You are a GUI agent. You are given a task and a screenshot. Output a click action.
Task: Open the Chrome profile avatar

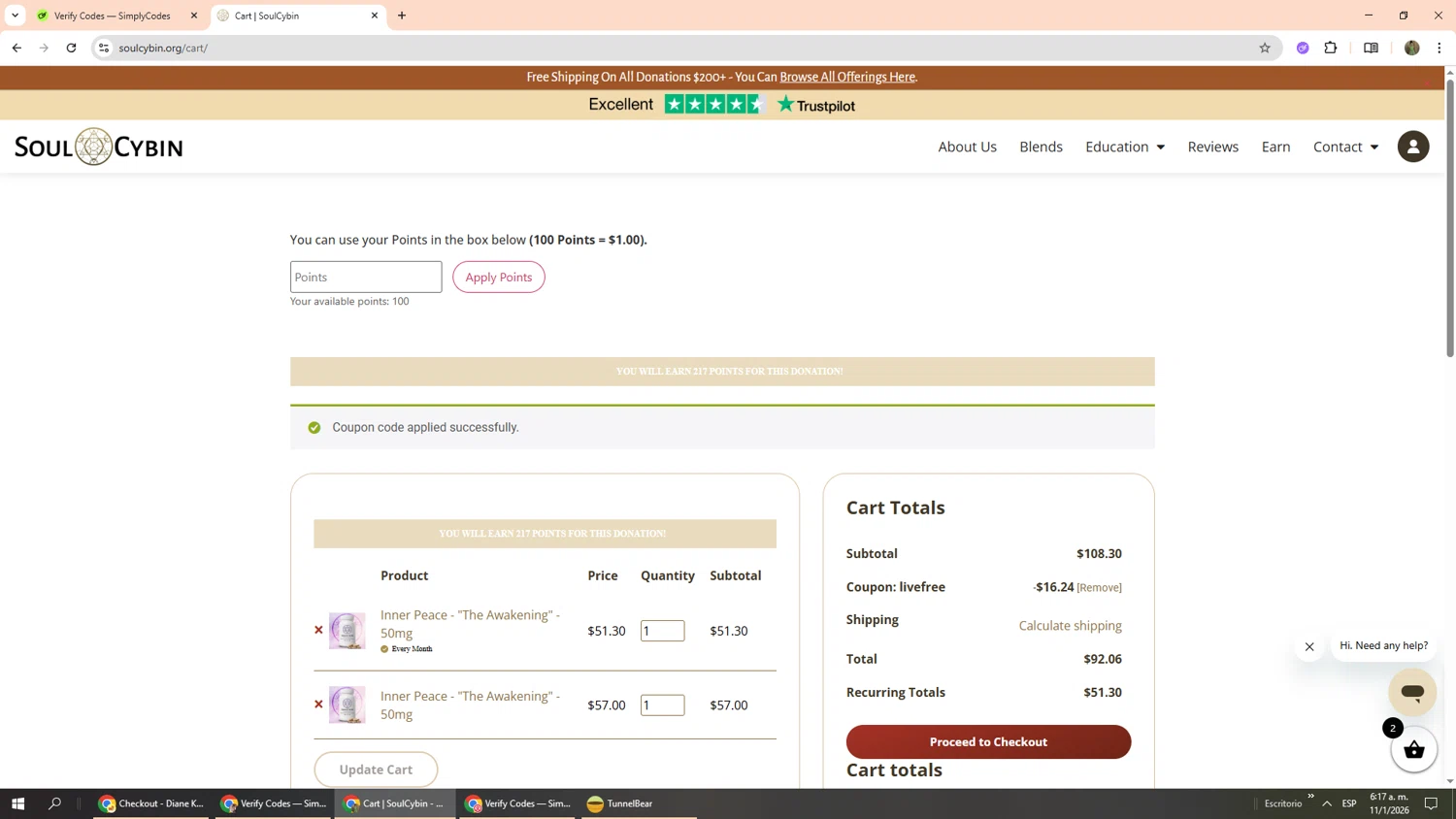(x=1411, y=48)
